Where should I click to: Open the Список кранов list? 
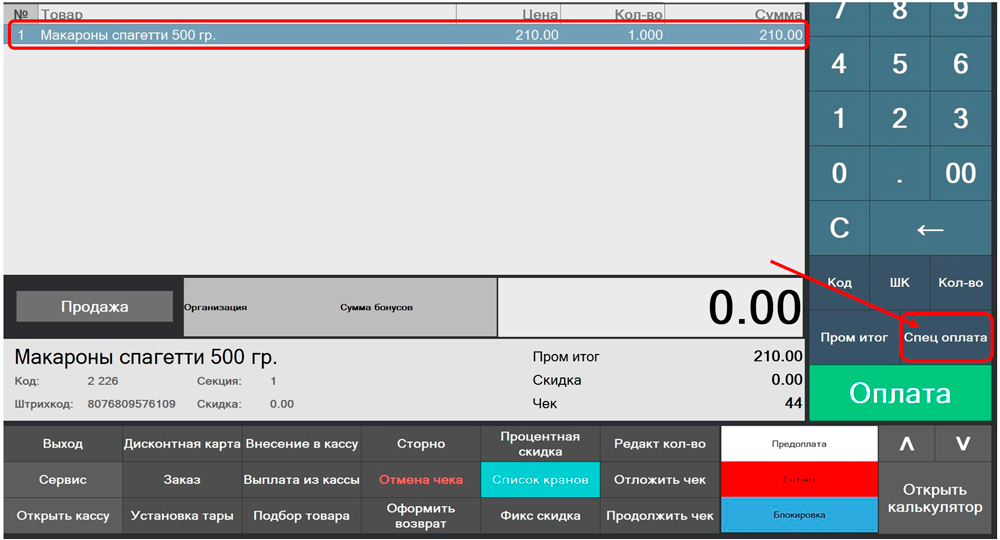(540, 480)
